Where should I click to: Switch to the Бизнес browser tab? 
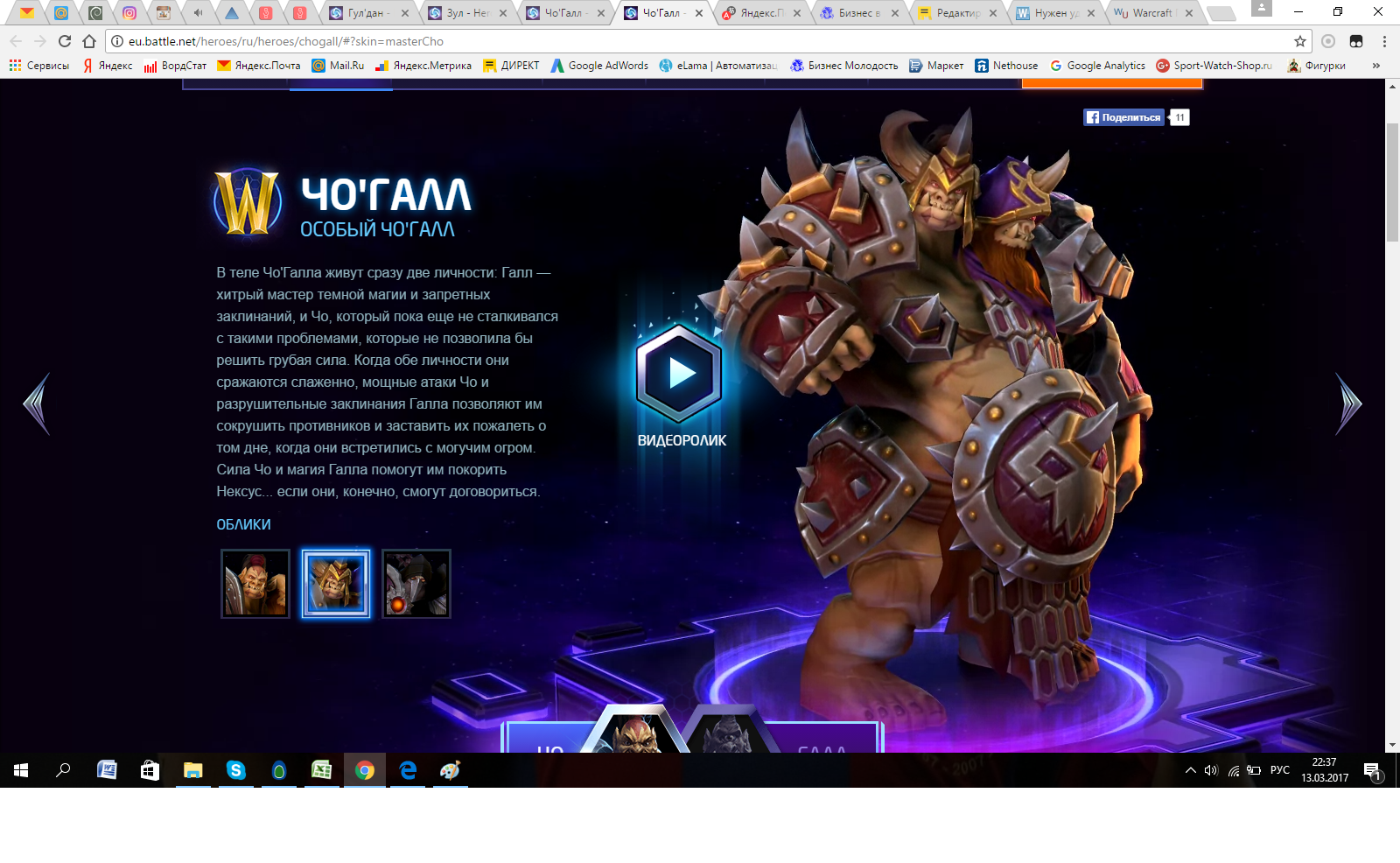(x=857, y=13)
